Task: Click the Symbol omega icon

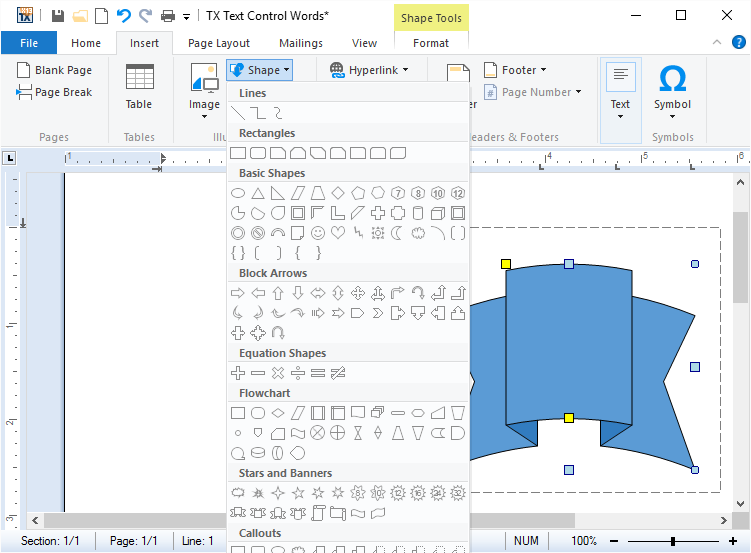Action: pyautogui.click(x=672, y=79)
